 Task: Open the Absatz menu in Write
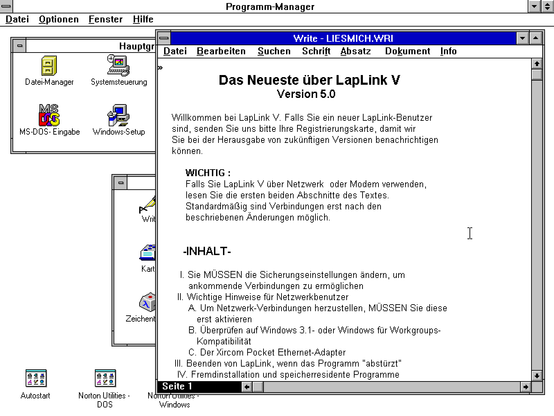355,51
